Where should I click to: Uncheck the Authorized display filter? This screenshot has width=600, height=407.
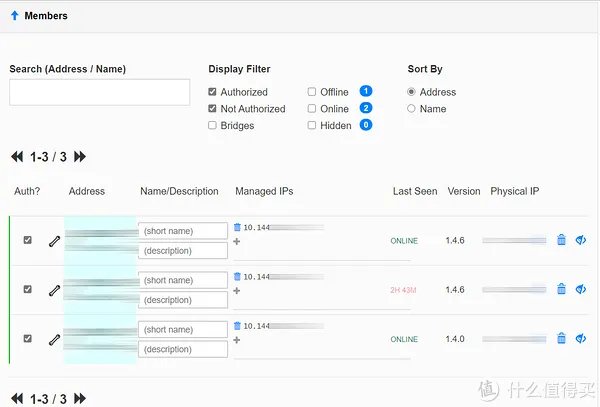click(x=212, y=92)
